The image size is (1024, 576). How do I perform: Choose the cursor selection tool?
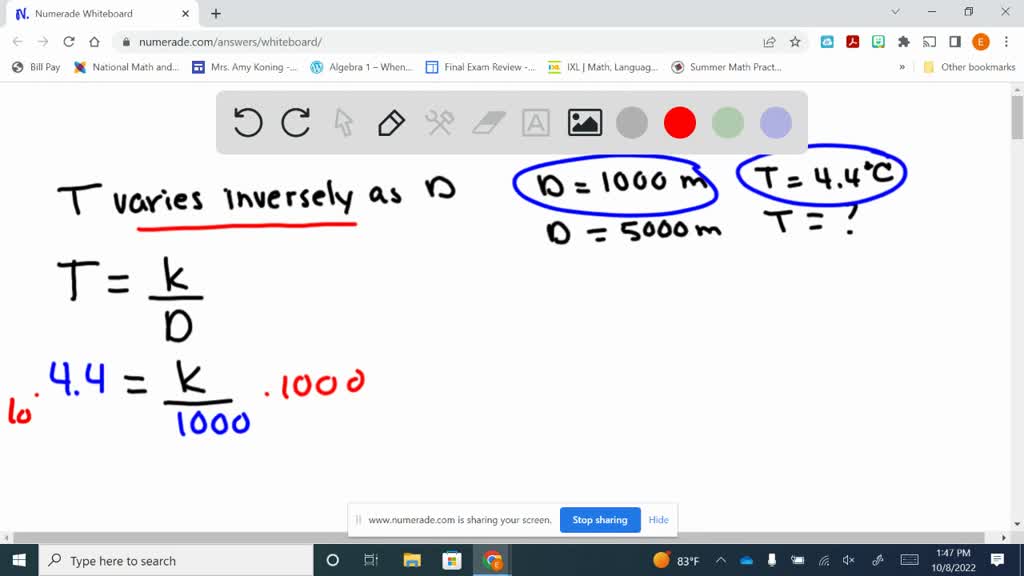(343, 122)
